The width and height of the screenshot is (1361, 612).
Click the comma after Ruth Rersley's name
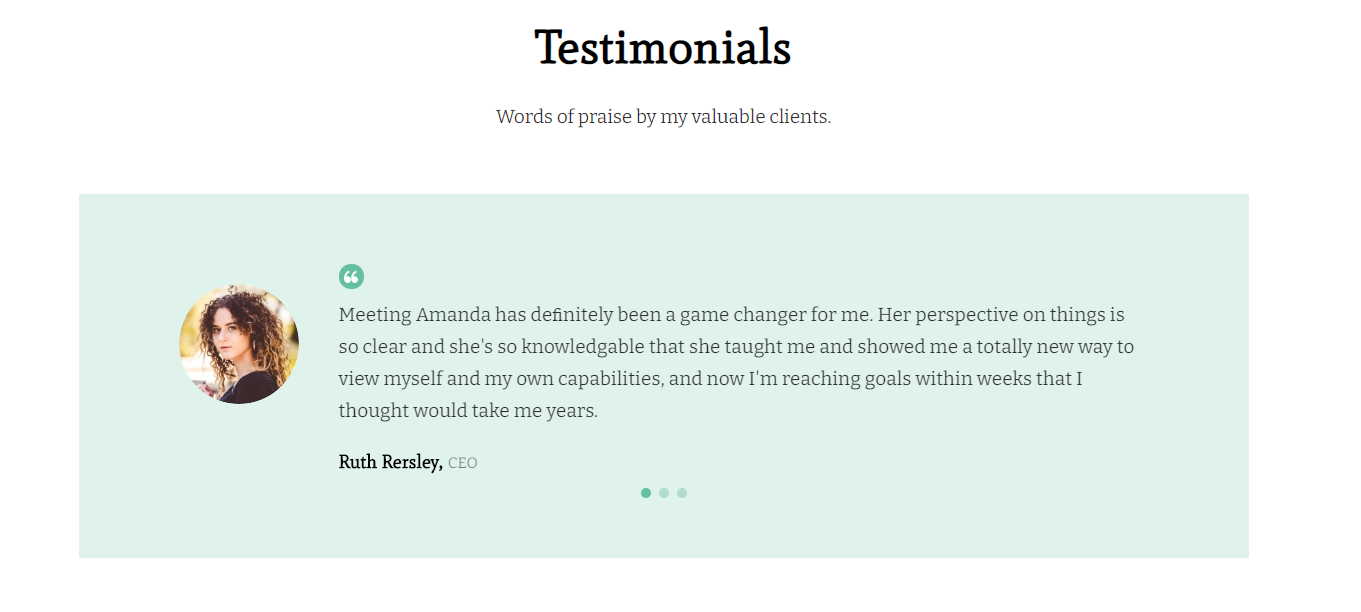(441, 462)
